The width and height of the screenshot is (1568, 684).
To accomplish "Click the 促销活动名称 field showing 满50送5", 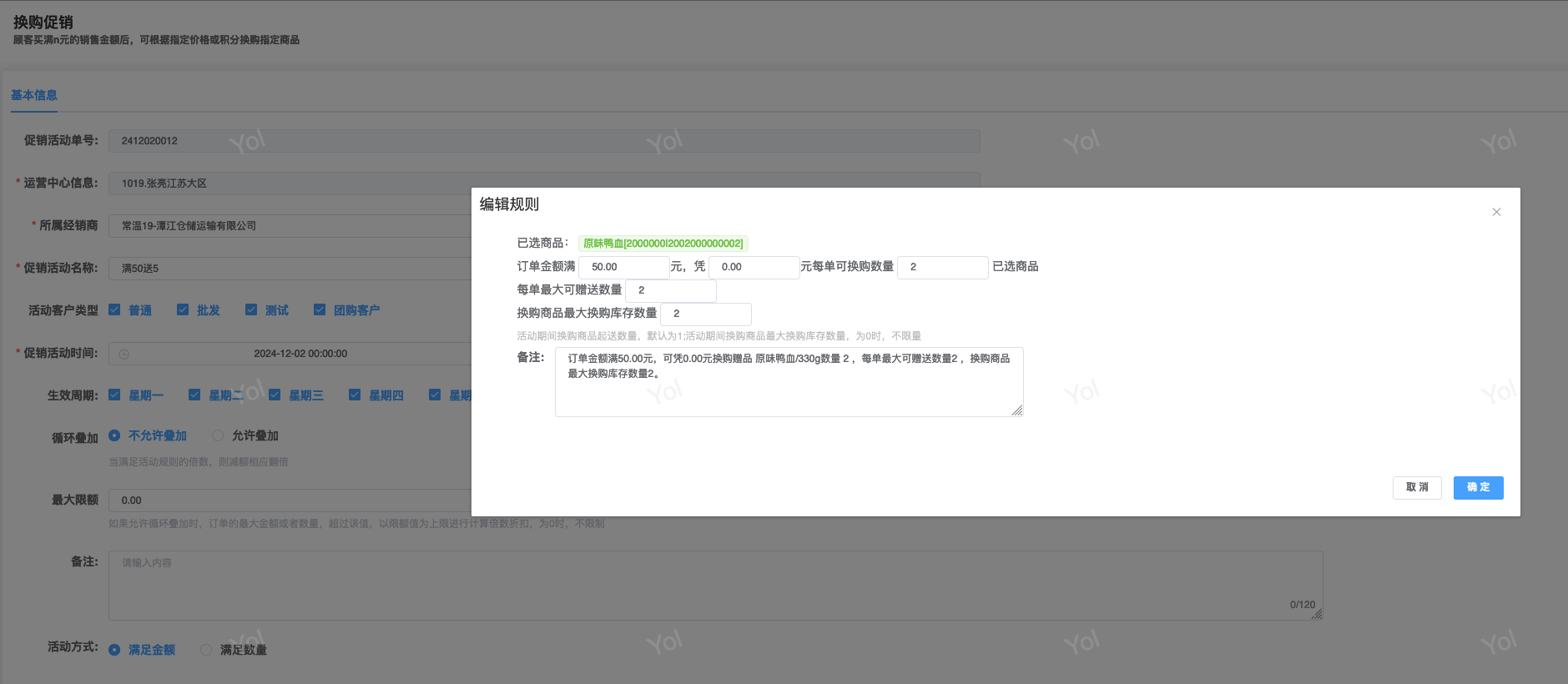I will click(290, 269).
